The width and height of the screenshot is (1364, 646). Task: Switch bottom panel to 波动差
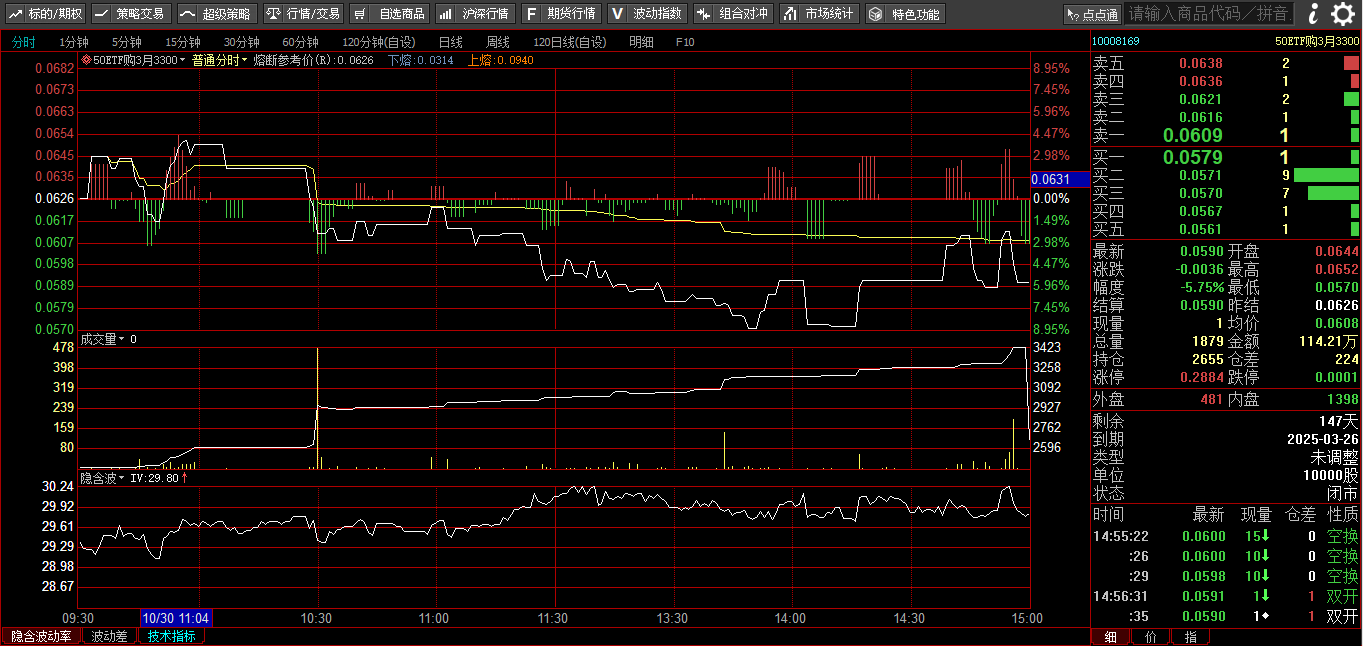109,636
